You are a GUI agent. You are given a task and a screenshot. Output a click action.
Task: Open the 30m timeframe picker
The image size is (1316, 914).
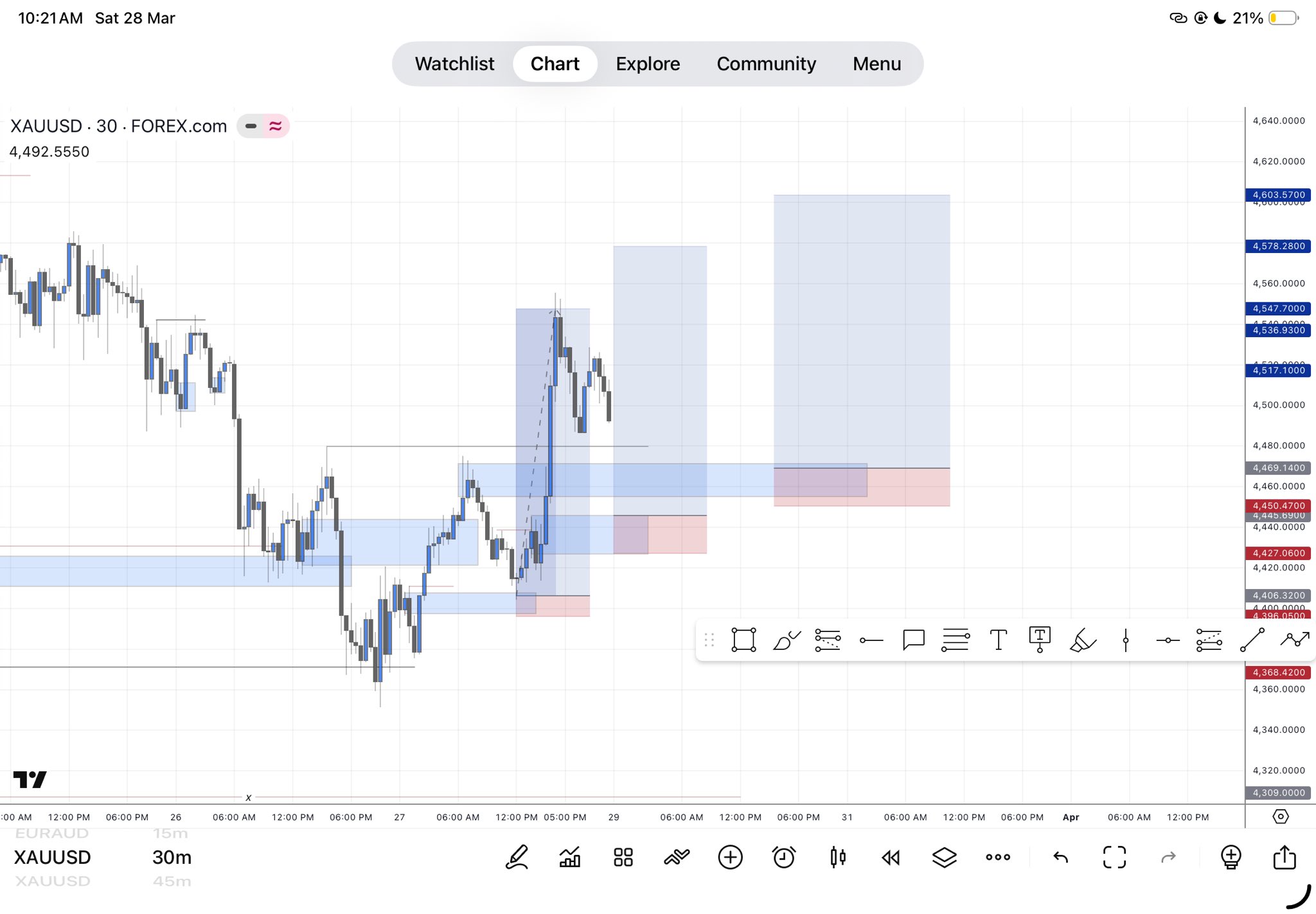point(172,857)
